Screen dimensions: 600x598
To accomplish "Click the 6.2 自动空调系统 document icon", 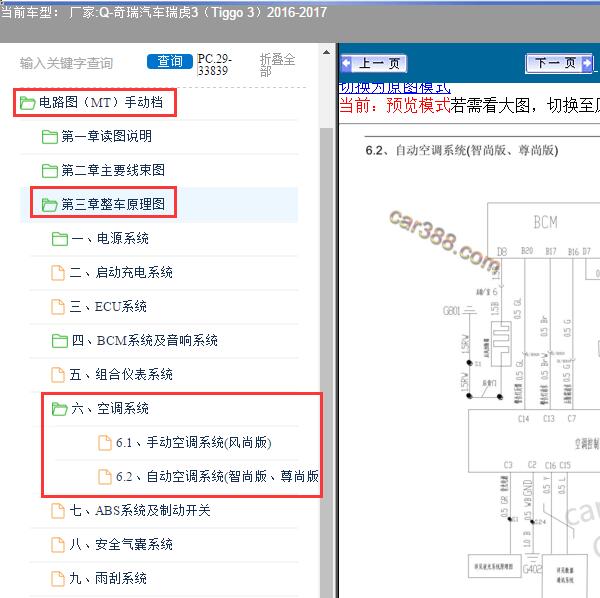I will click(105, 477).
